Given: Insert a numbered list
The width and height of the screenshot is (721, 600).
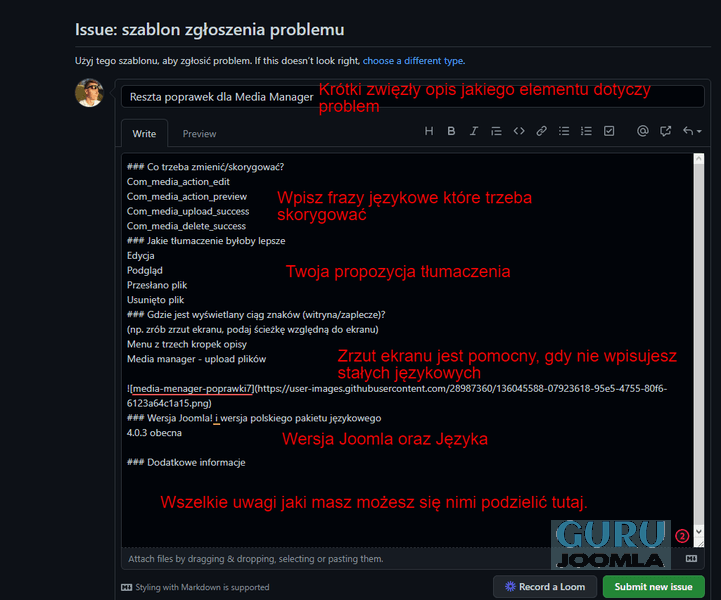Looking at the screenshot, I should coord(586,131).
